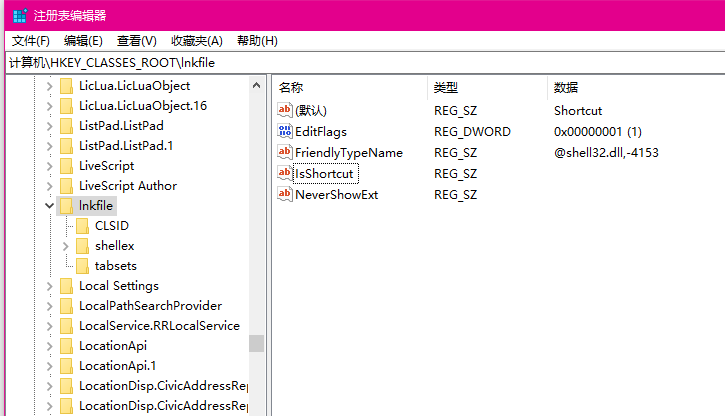725x416 pixels.
Task: Expand the LiveScript Author key
Action: pyautogui.click(x=49, y=186)
